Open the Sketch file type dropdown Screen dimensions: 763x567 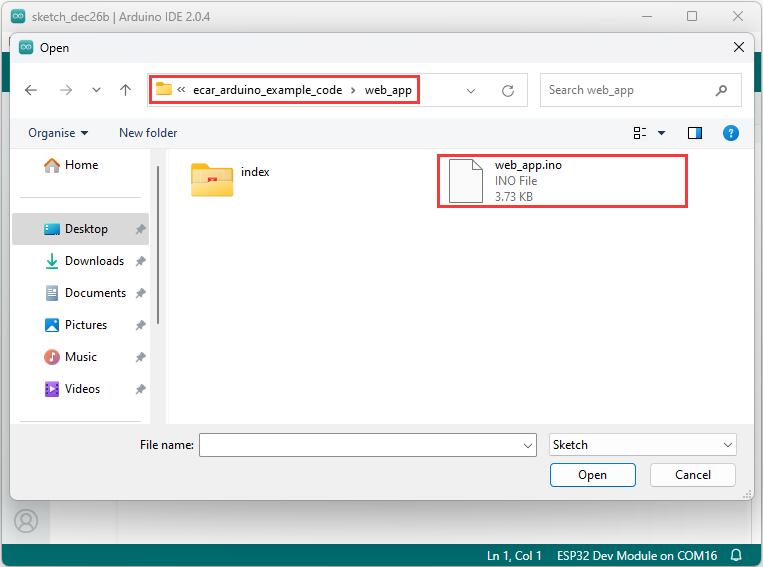(642, 445)
